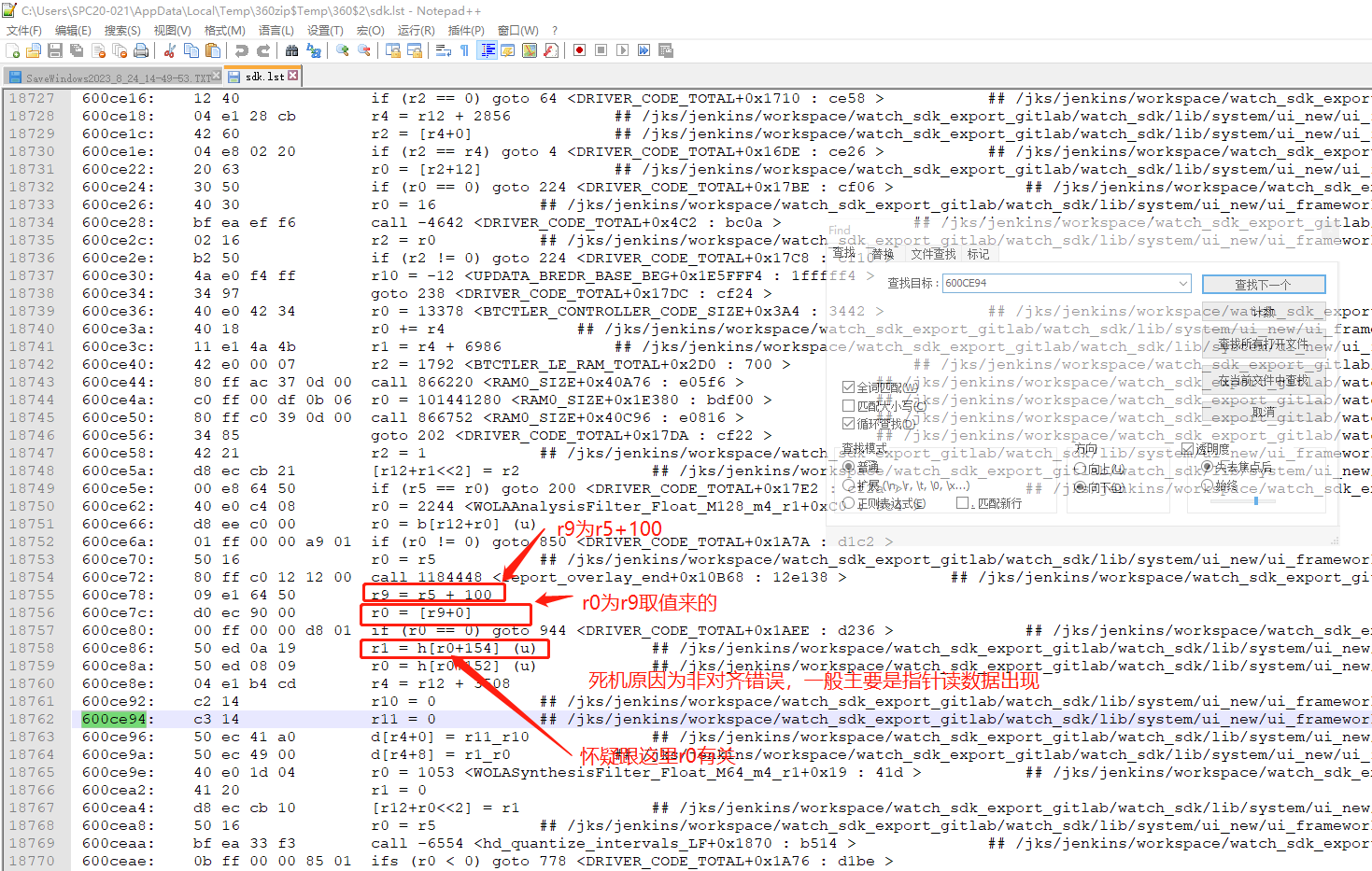Start macro recording with red dot icon
The height and width of the screenshot is (871, 1372).
(x=579, y=50)
